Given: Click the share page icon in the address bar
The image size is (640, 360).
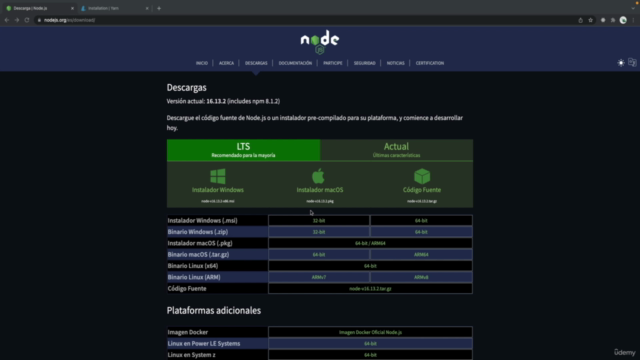Looking at the screenshot, I should pyautogui.click(x=580, y=20).
